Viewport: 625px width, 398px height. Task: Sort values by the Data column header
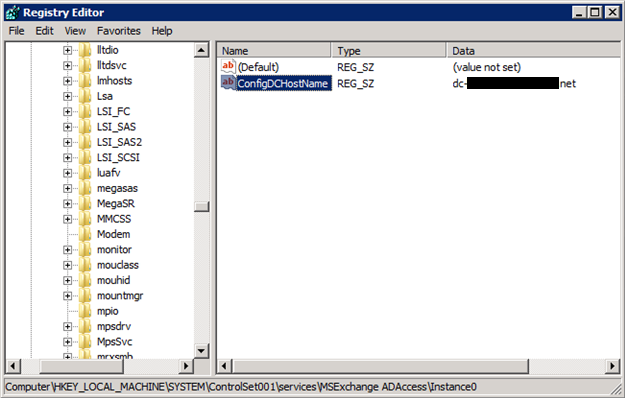533,51
